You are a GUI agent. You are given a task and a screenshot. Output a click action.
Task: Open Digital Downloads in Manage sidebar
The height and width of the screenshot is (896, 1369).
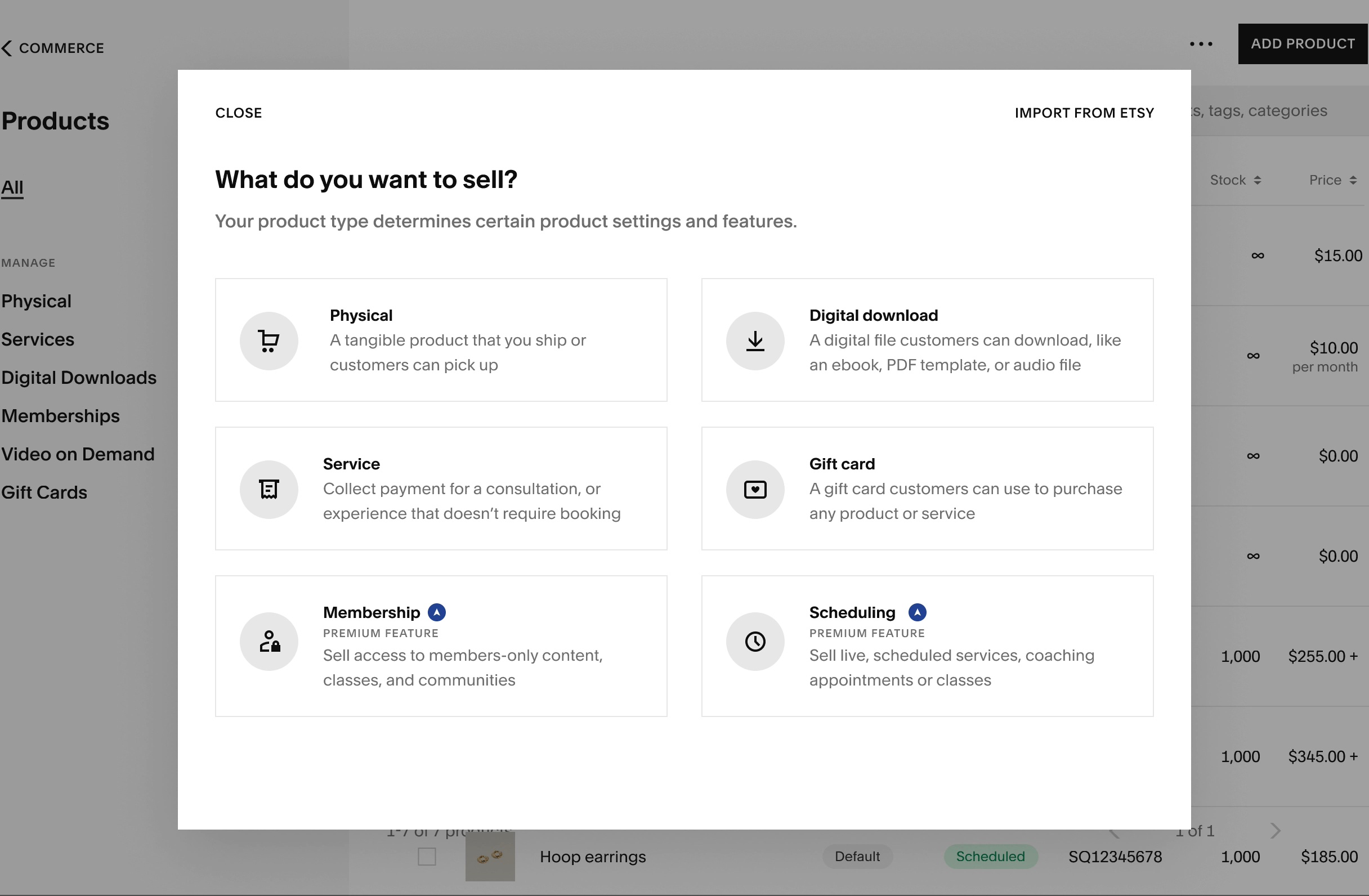point(79,378)
